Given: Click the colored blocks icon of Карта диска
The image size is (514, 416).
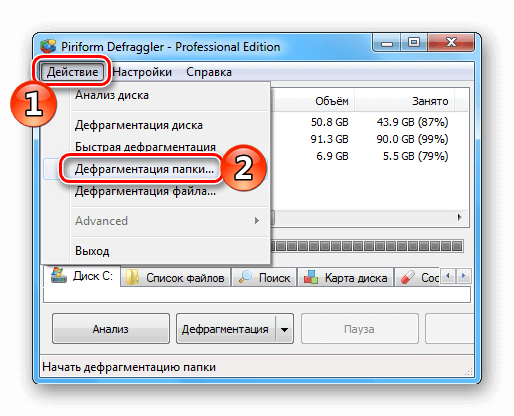Looking at the screenshot, I should coord(311,277).
